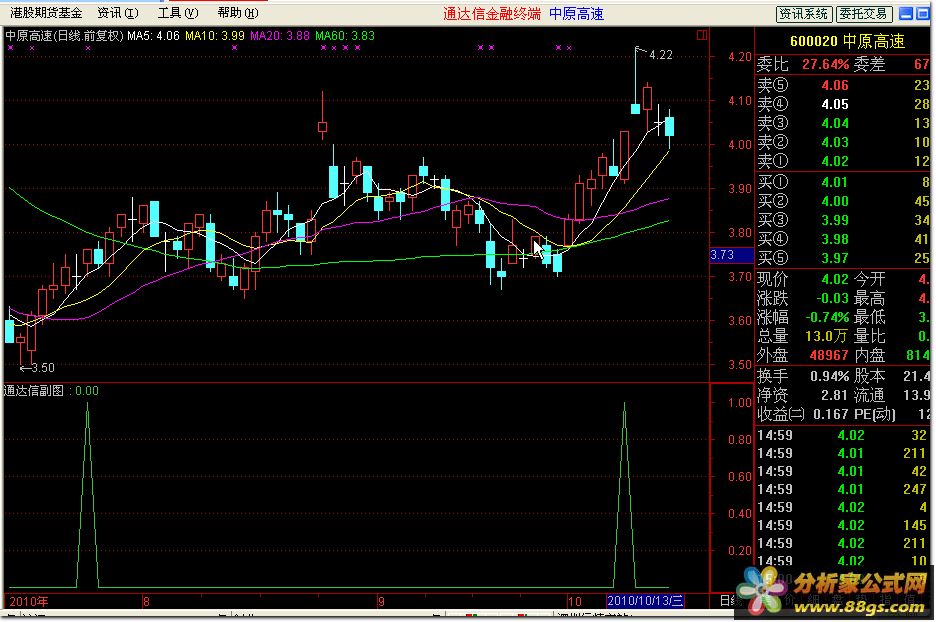
Task: Click the 卖④ price 4.05
Action: click(835, 104)
